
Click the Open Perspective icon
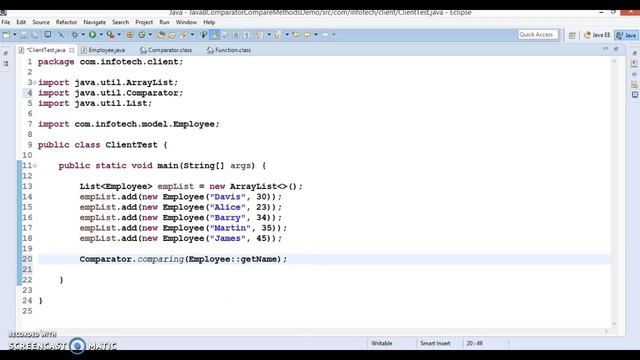tap(572, 35)
